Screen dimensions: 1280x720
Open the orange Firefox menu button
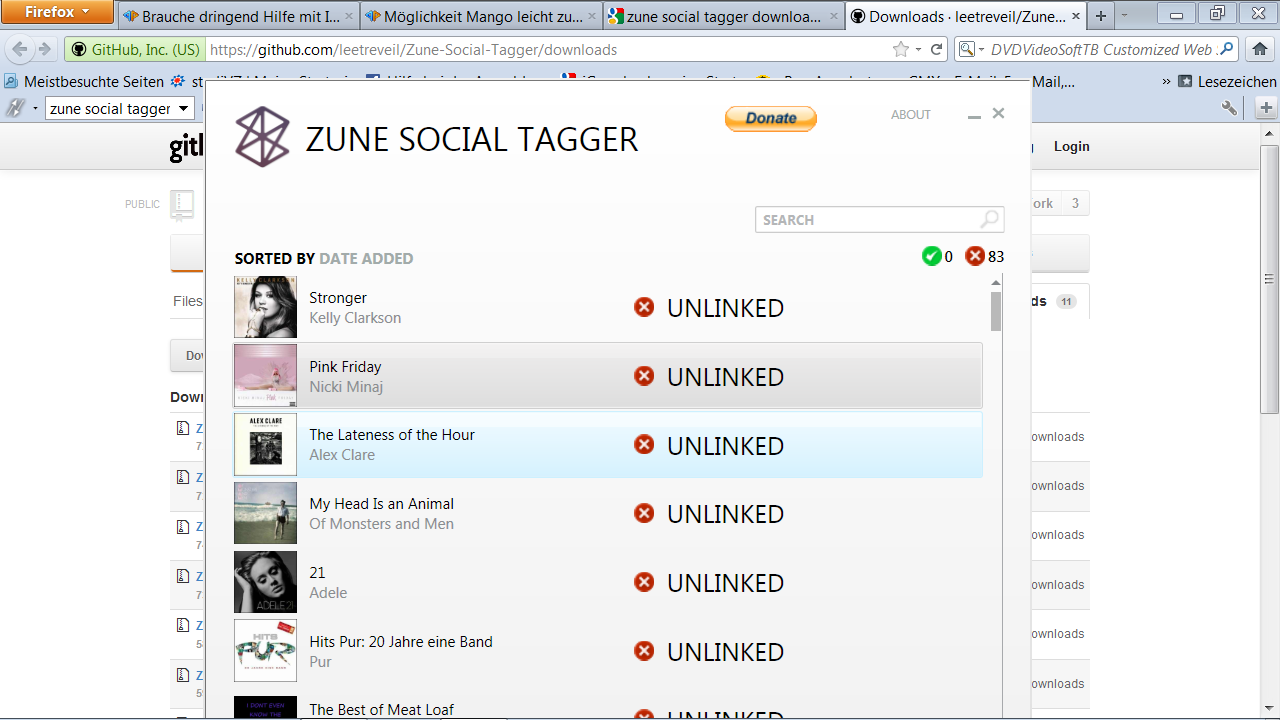(x=56, y=12)
